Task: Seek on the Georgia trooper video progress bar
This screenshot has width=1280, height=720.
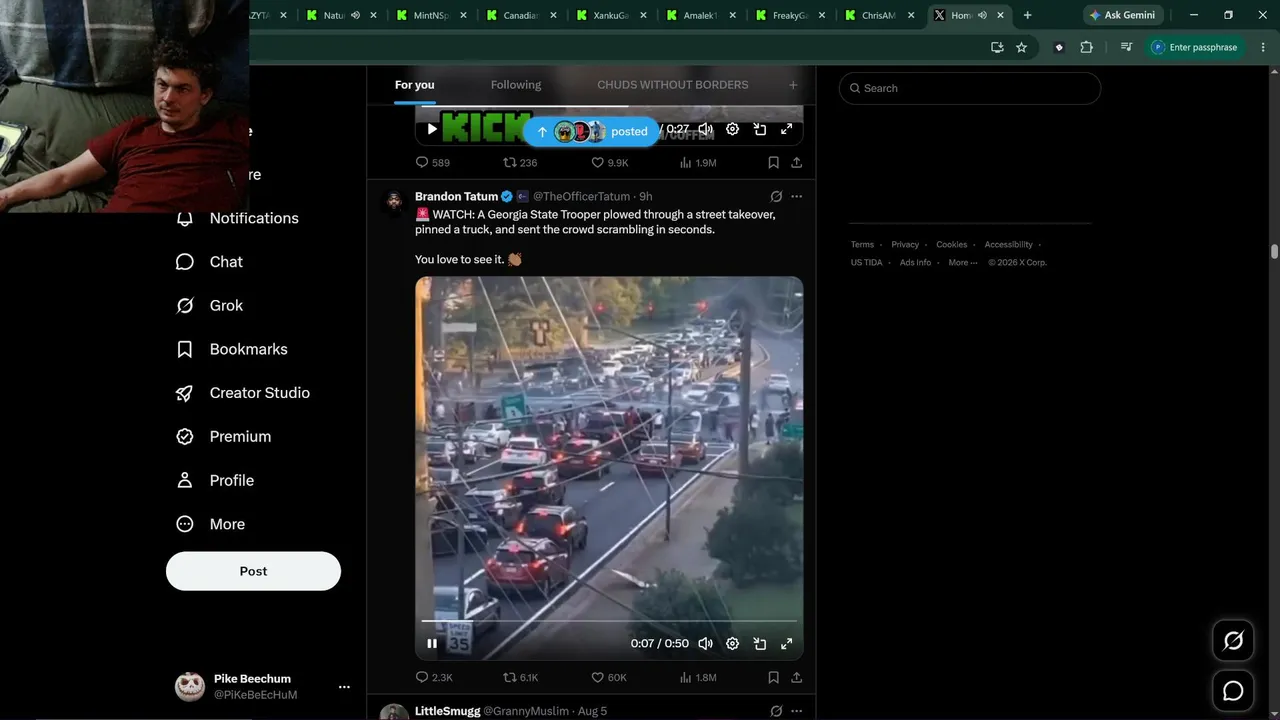Action: click(609, 621)
